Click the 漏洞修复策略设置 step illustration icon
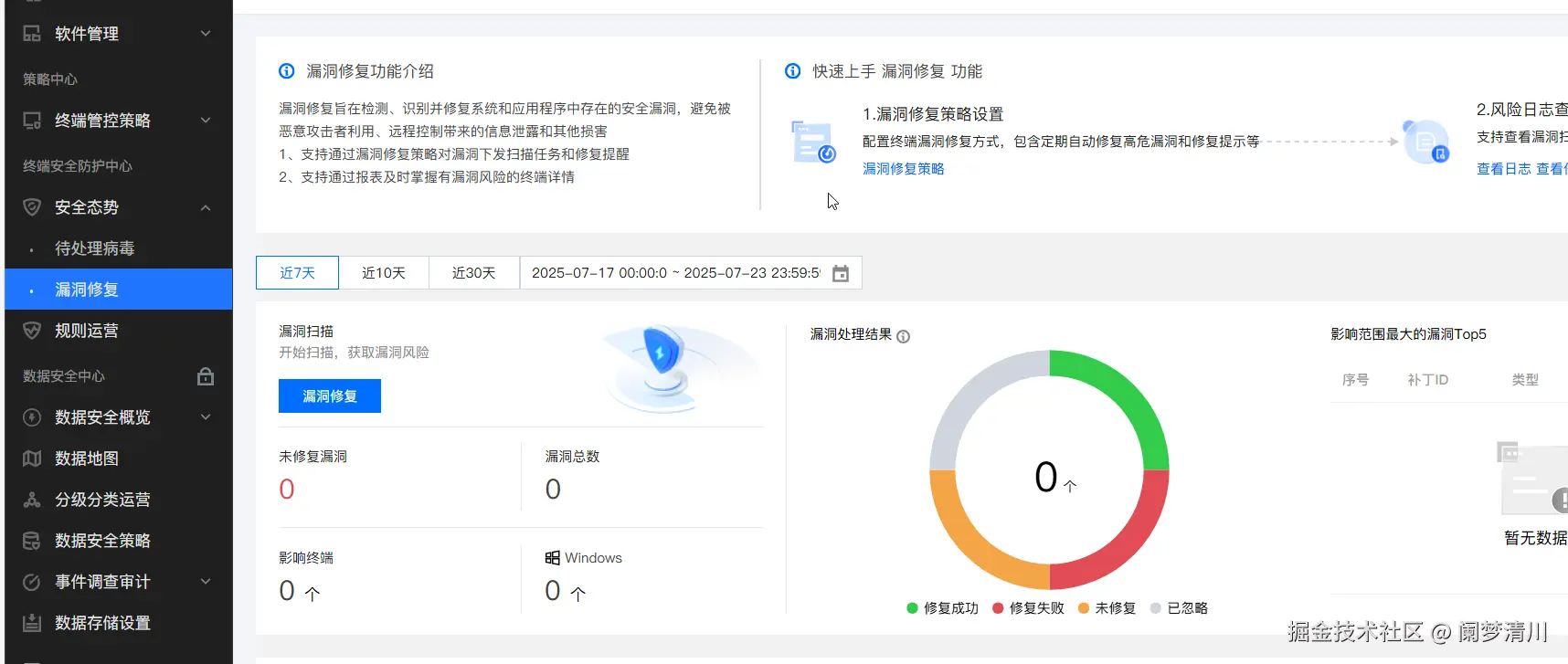 click(813, 142)
